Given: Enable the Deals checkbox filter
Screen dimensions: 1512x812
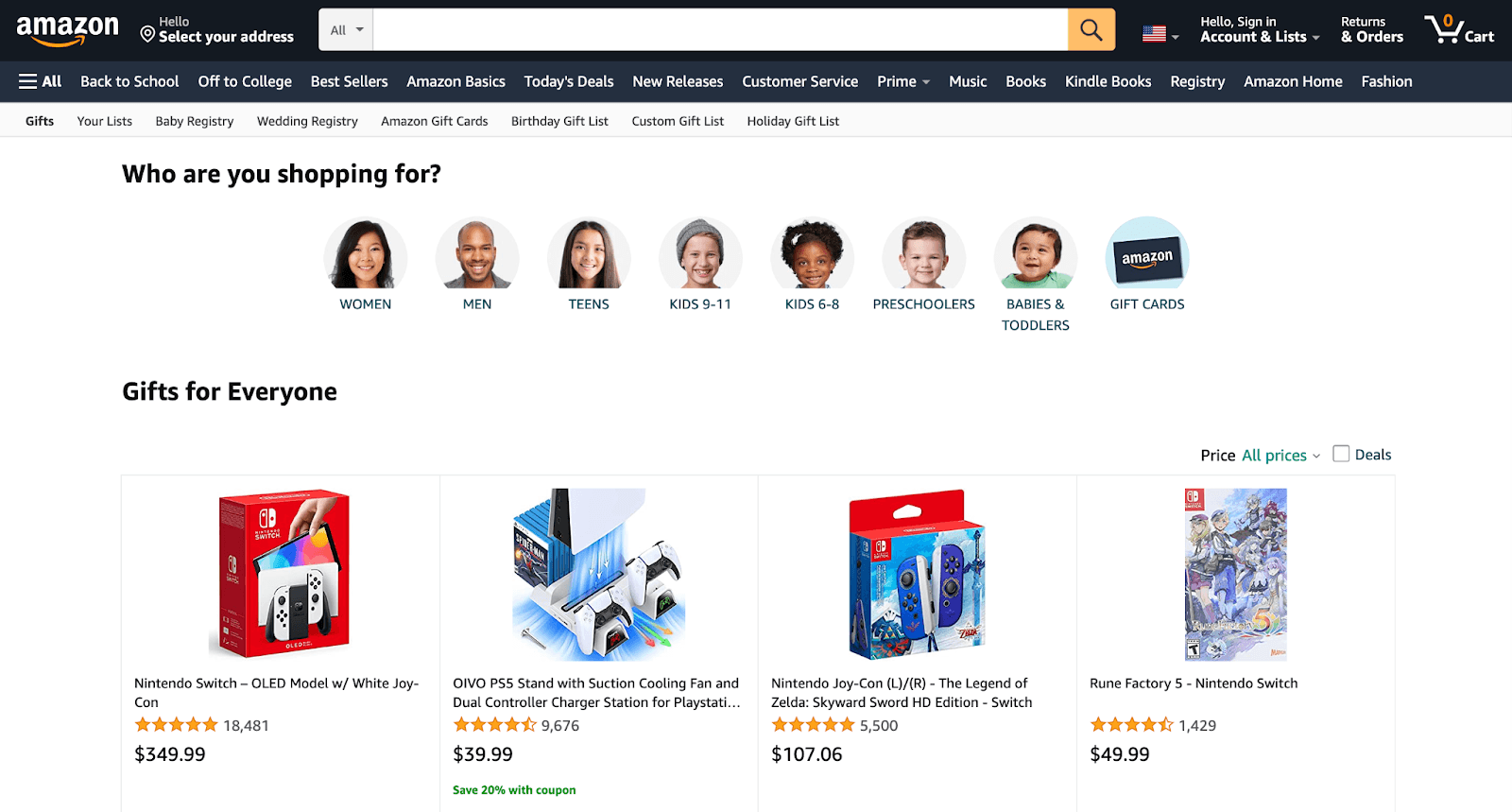Looking at the screenshot, I should coord(1341,454).
